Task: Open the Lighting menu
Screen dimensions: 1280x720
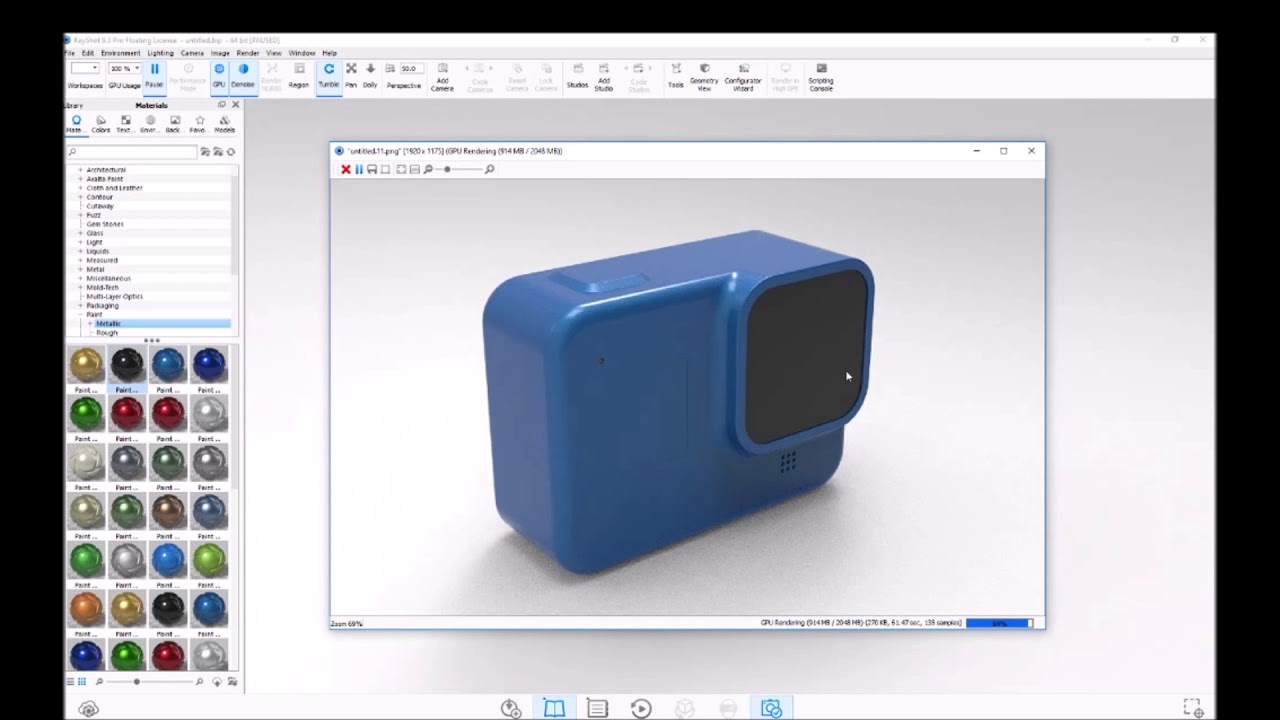Action: [160, 53]
